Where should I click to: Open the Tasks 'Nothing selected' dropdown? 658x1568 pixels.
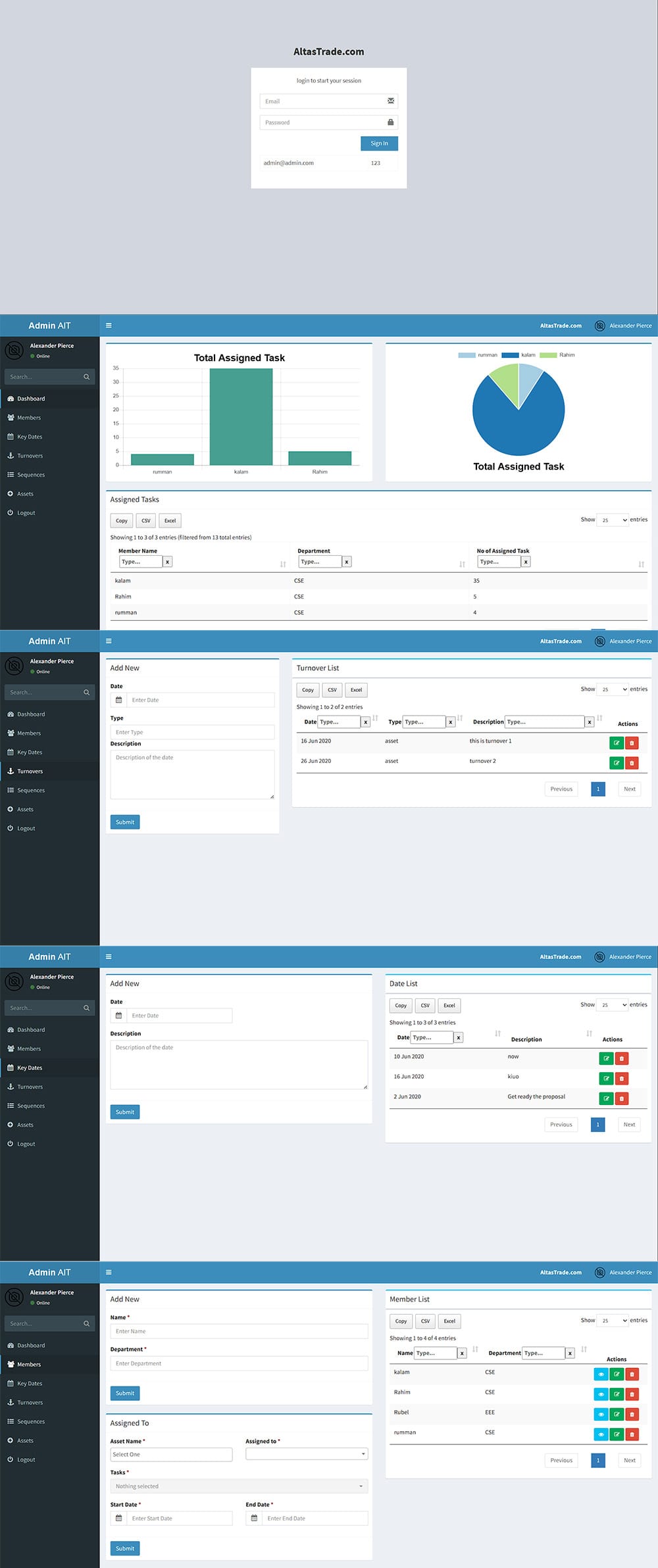click(x=239, y=1486)
